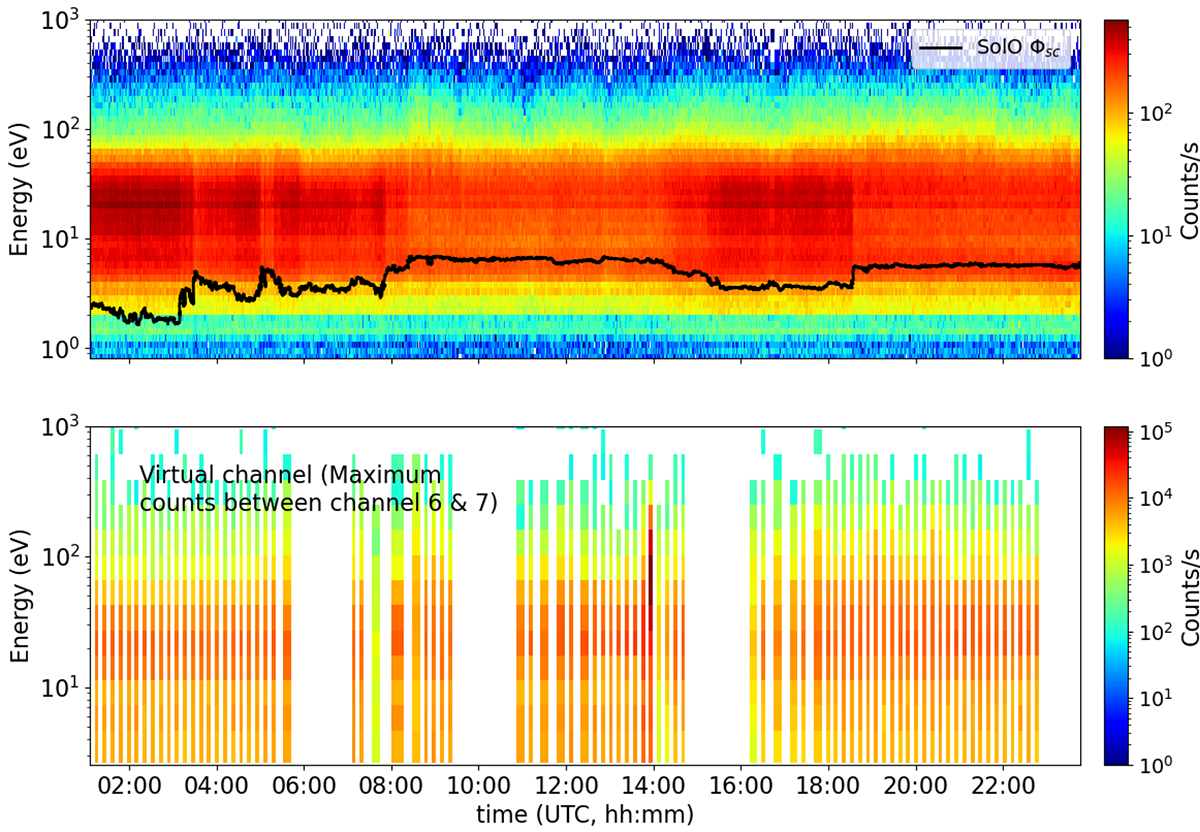Screen dimensions: 1200x832
Task: Click the 14:00 tick label on the time axis
Action: [653, 785]
